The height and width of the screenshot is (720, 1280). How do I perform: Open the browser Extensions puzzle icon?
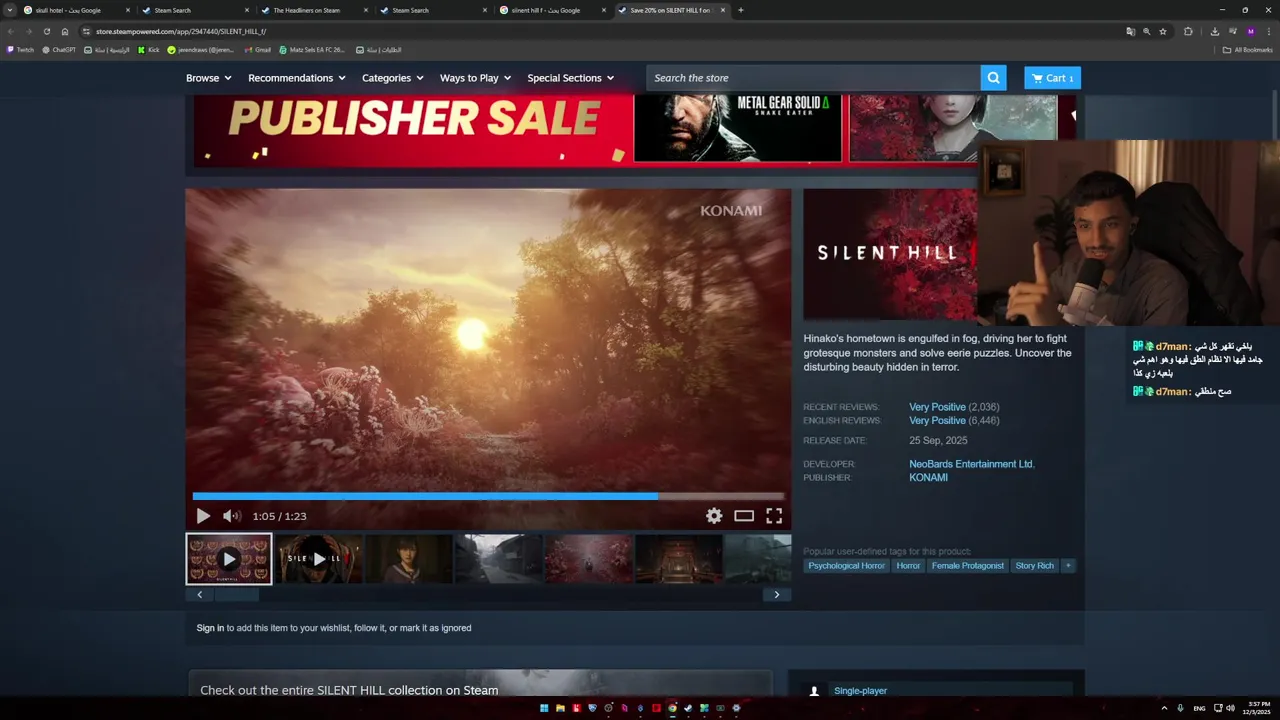click(x=1188, y=31)
